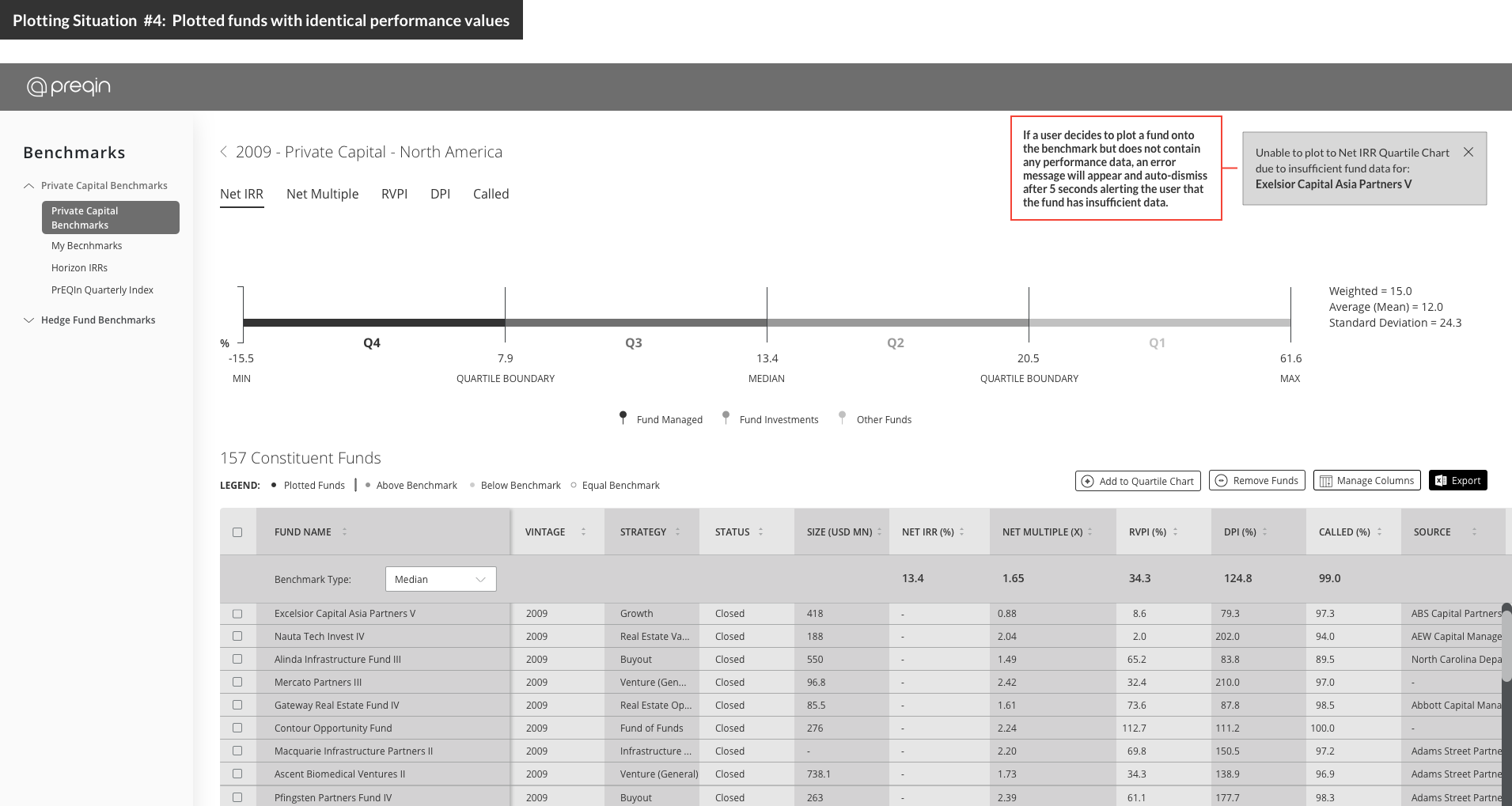The image size is (1512, 806).
Task: Check Ascent Biomedical Ventures II row
Action: 237,774
